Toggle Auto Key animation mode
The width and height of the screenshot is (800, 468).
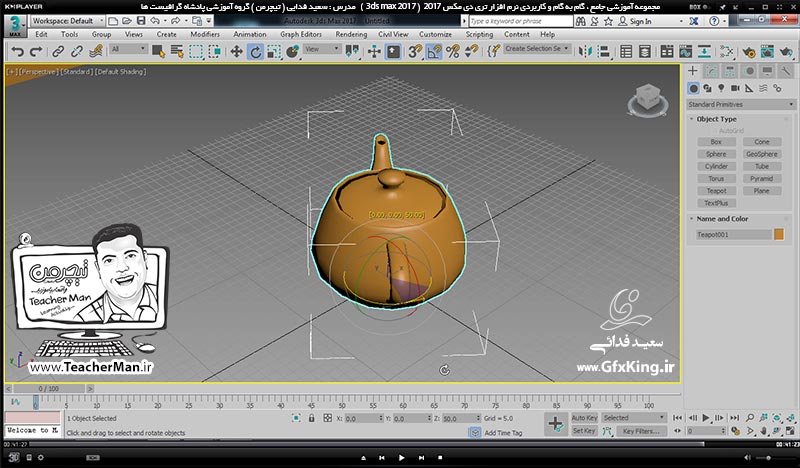[584, 418]
